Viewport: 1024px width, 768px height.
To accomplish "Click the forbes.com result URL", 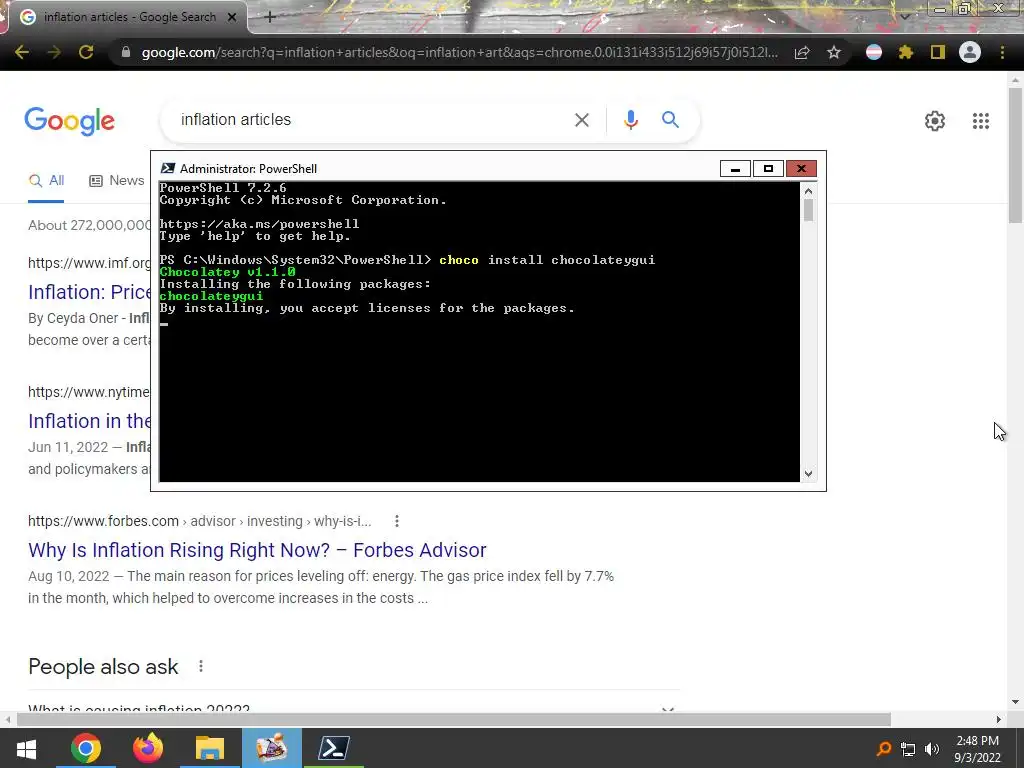I will click(199, 521).
